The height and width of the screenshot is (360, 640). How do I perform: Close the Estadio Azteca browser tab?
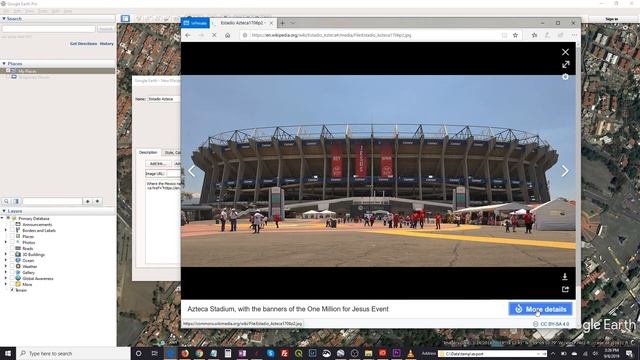(271, 23)
